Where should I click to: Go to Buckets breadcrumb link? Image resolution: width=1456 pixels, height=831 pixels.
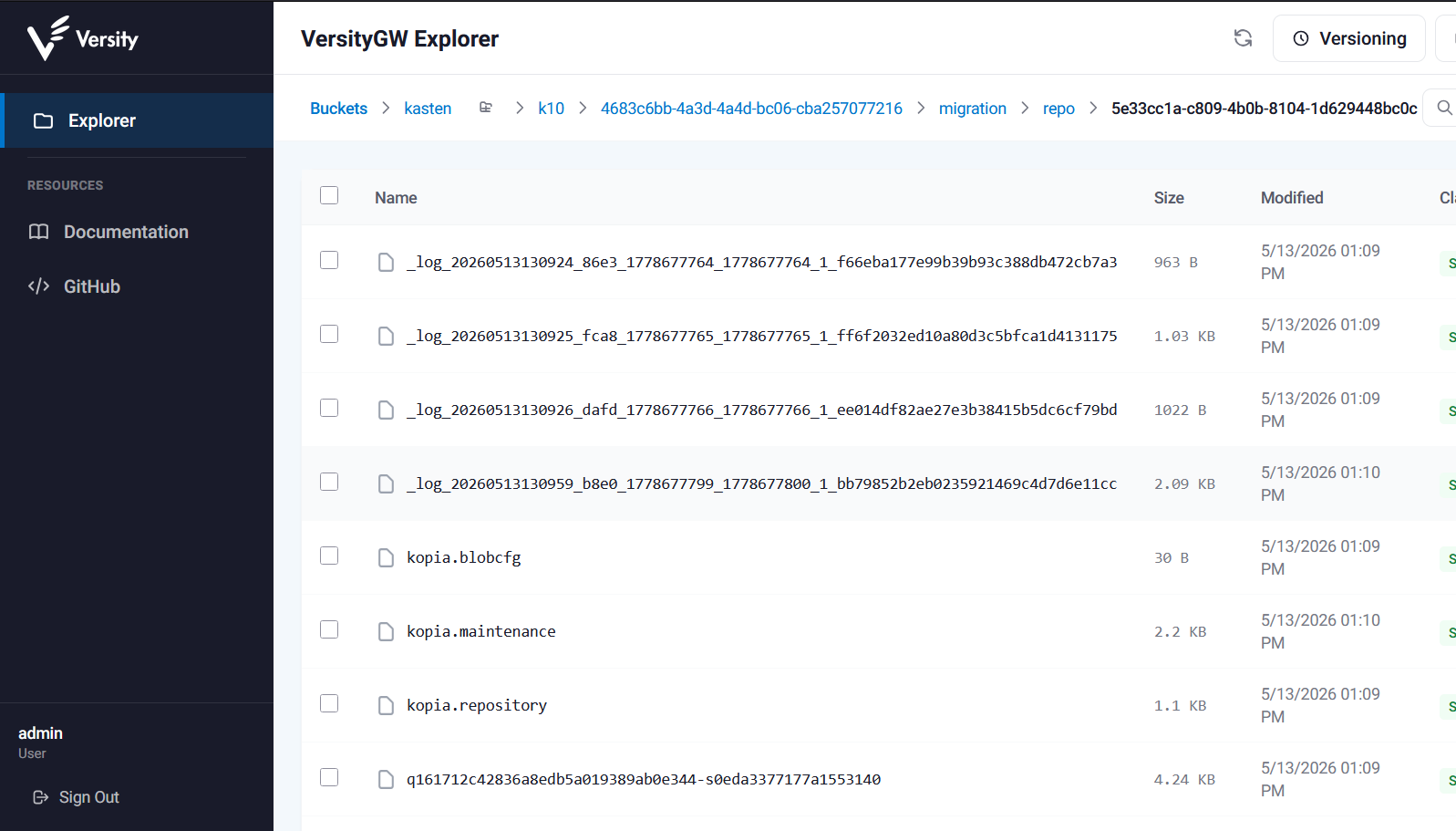(338, 109)
